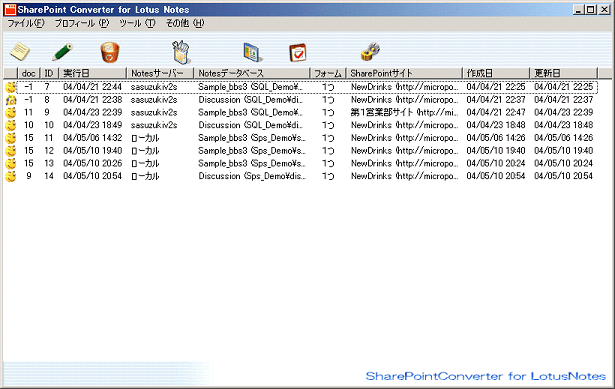Click the yellow notepad new-profile toolbar icon
The height and width of the screenshot is (389, 615).
[20, 52]
